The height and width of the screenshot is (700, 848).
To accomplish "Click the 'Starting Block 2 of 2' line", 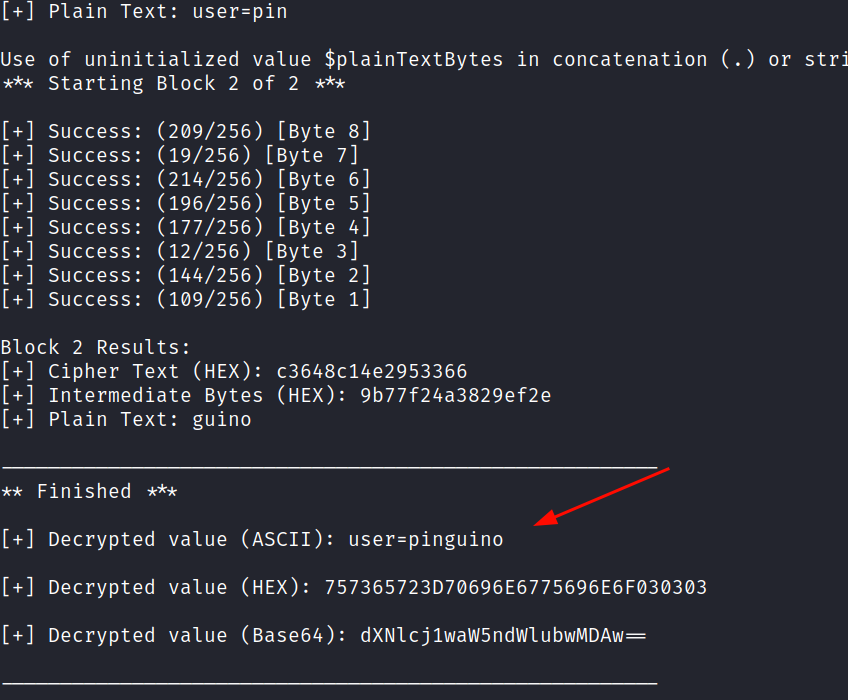I will [x=173, y=84].
